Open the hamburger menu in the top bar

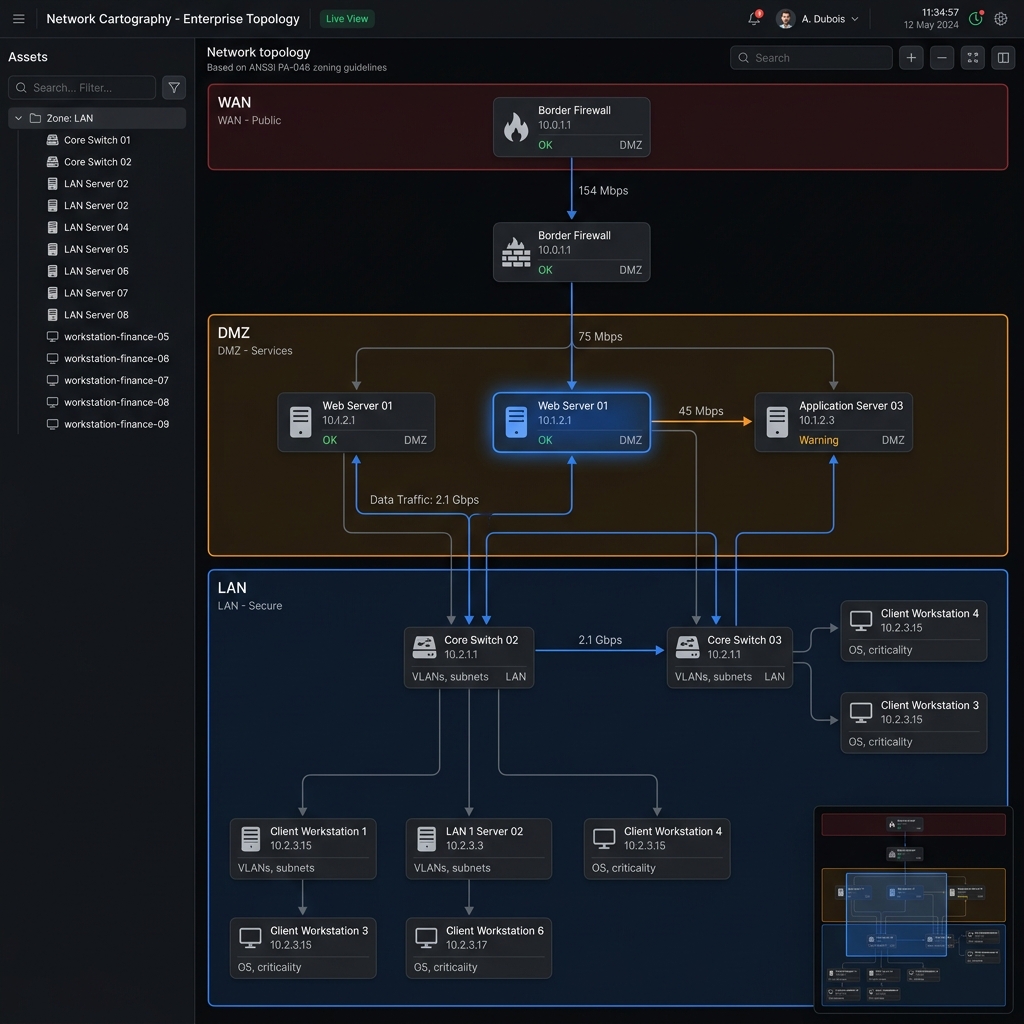[x=18, y=19]
